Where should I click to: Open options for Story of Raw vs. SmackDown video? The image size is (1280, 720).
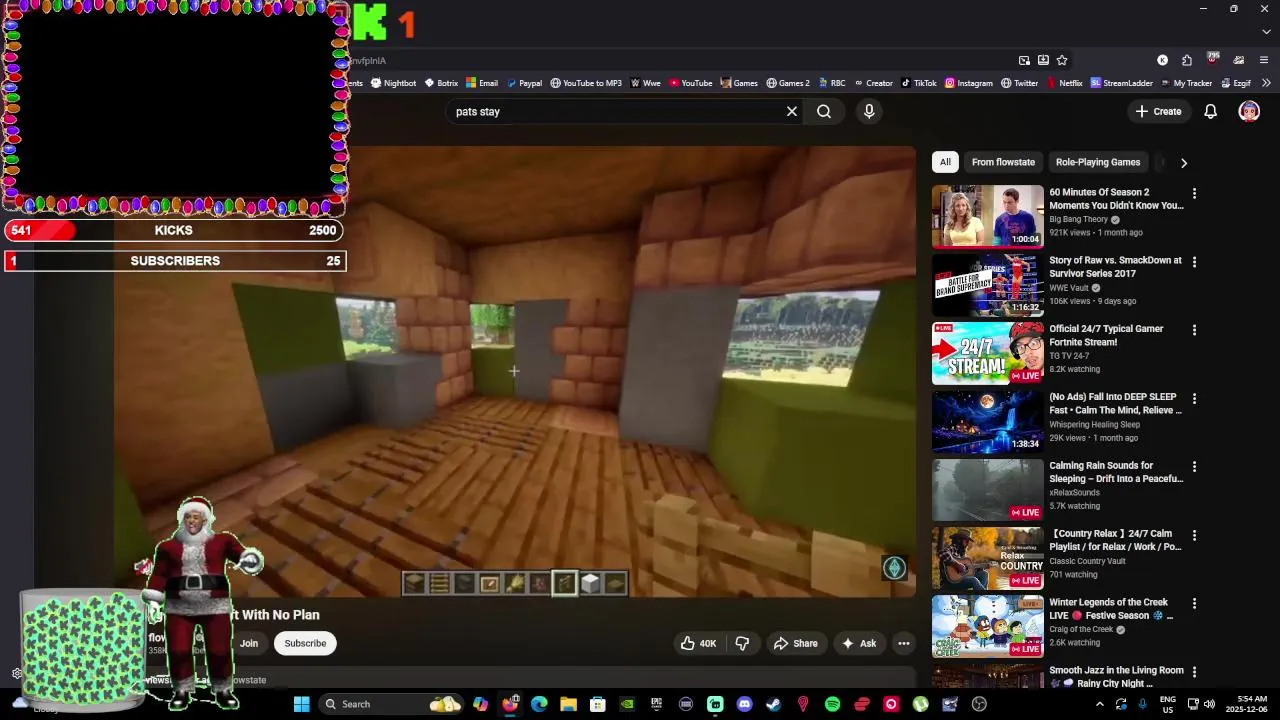coord(1194,262)
